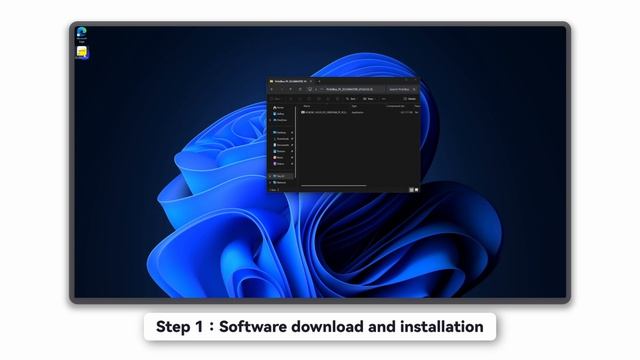Open the Downloads quick access folder
This screenshot has height=360, width=640.
coord(282,139)
